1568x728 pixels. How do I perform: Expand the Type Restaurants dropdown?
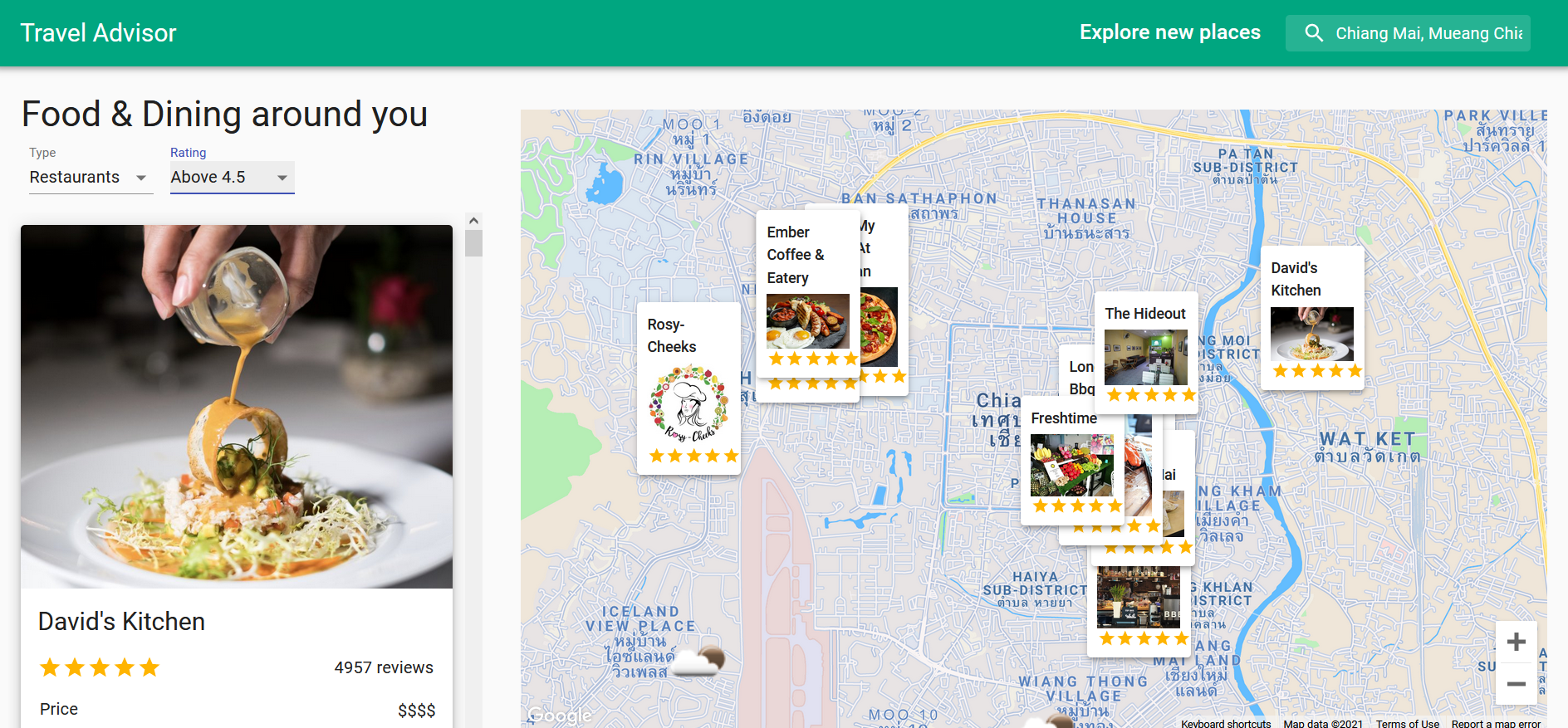(x=91, y=178)
